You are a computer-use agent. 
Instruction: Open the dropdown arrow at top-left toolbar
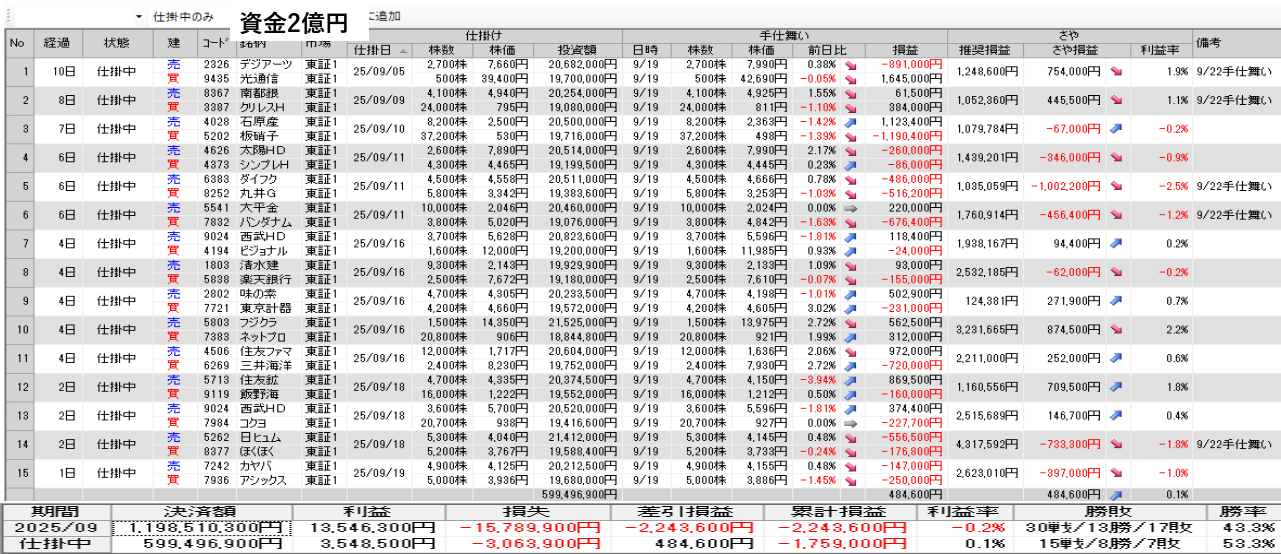tap(138, 17)
